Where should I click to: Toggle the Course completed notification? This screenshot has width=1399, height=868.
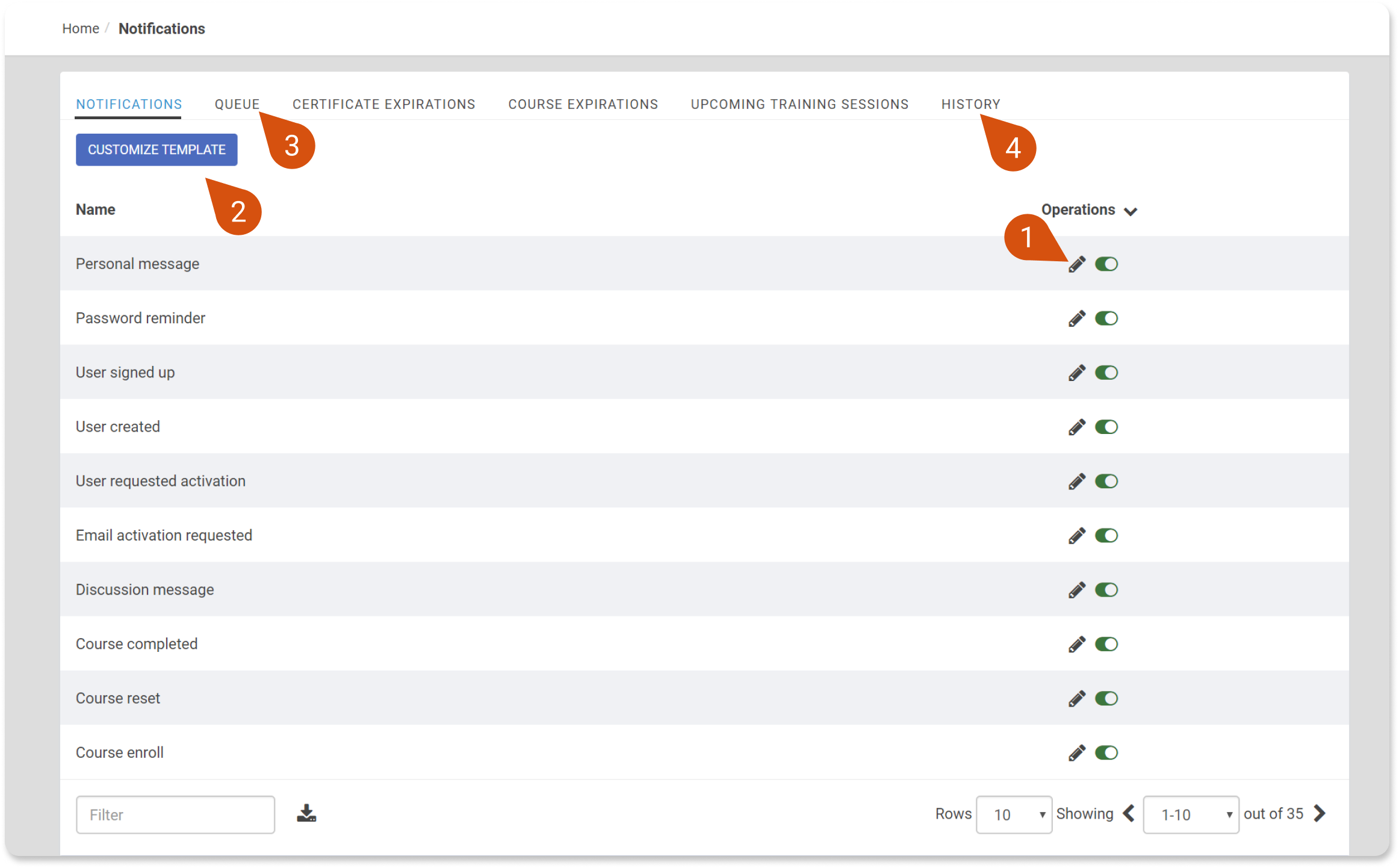[1106, 644]
